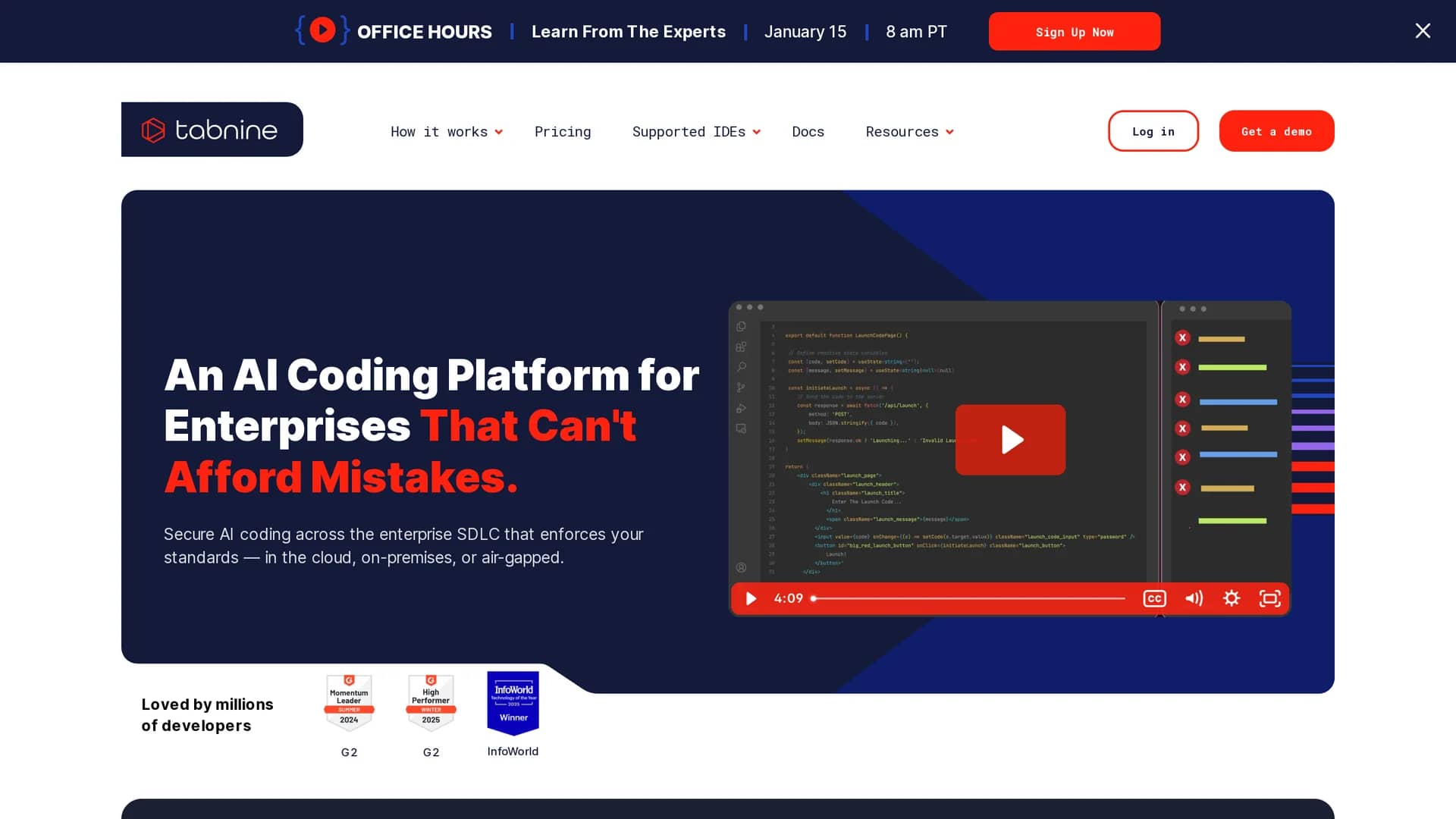Open the Docs link
The height and width of the screenshot is (819, 1456).
[x=808, y=132]
